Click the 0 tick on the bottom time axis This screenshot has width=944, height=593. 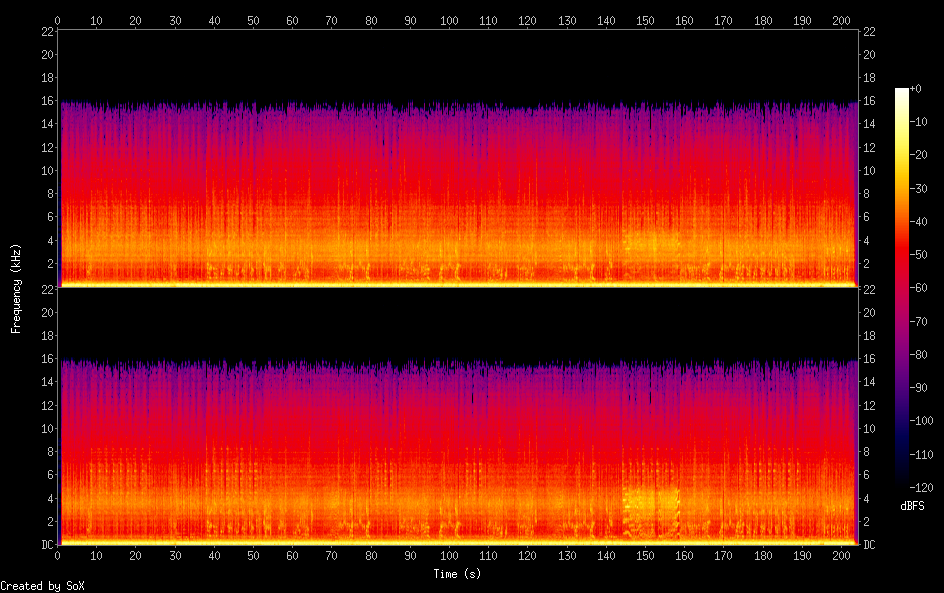click(58, 556)
